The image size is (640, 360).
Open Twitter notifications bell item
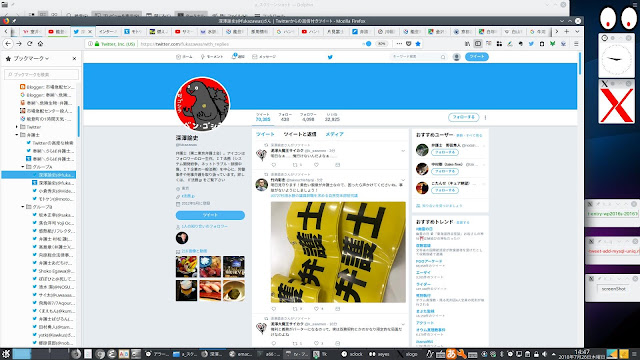click(x=238, y=57)
